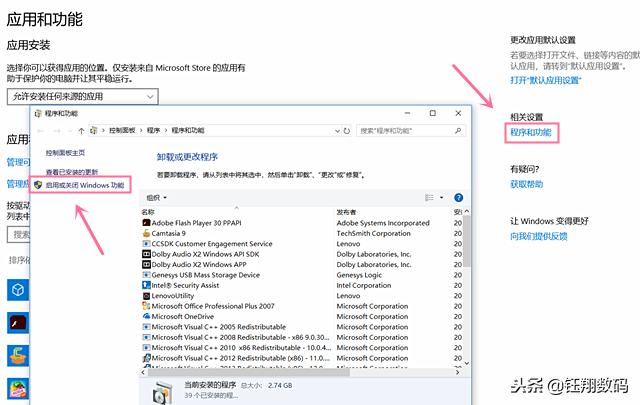Select Genesys USB Mass Storage Device
The width and height of the screenshot is (640, 405).
[x=206, y=275]
